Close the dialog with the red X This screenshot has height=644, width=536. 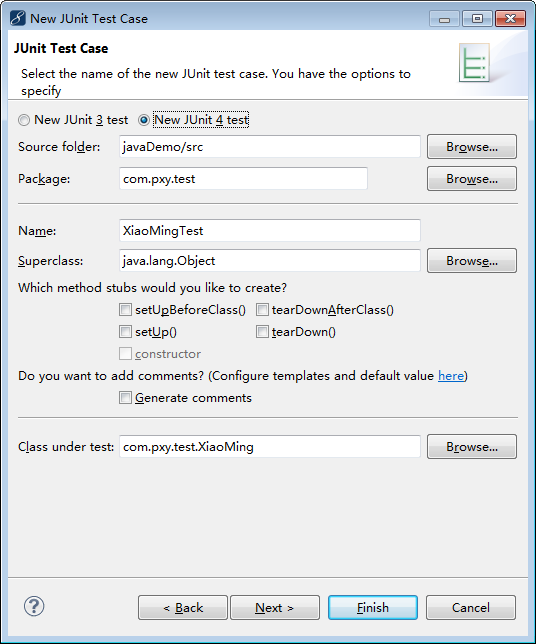(511, 19)
